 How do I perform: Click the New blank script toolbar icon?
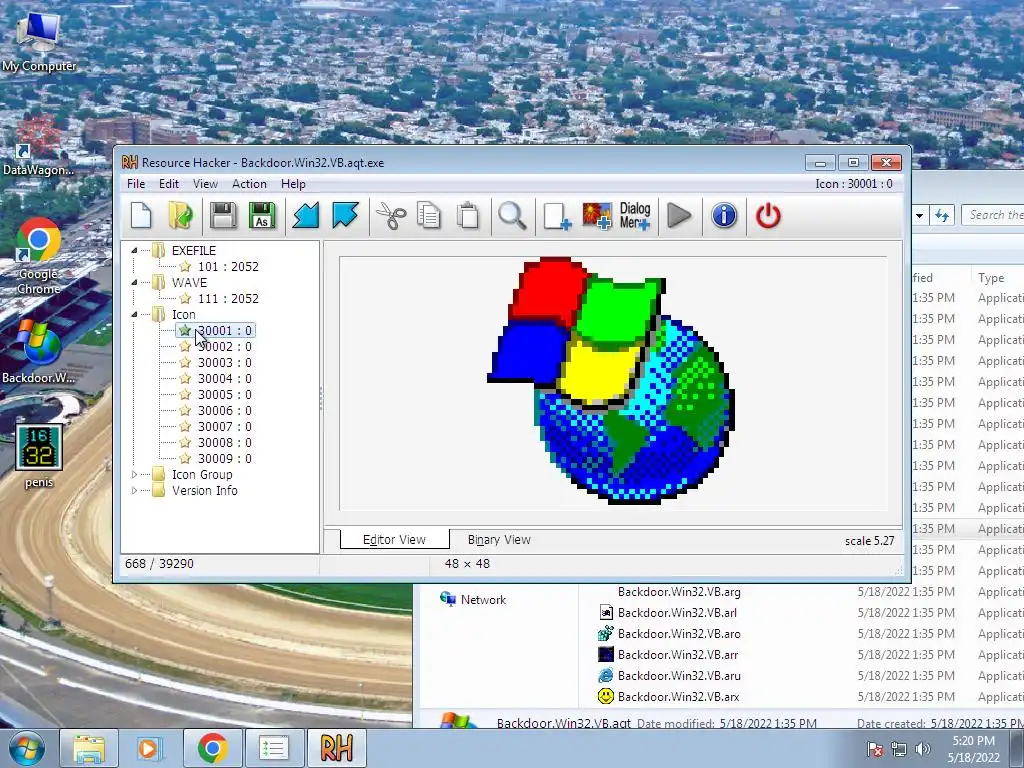tap(141, 216)
